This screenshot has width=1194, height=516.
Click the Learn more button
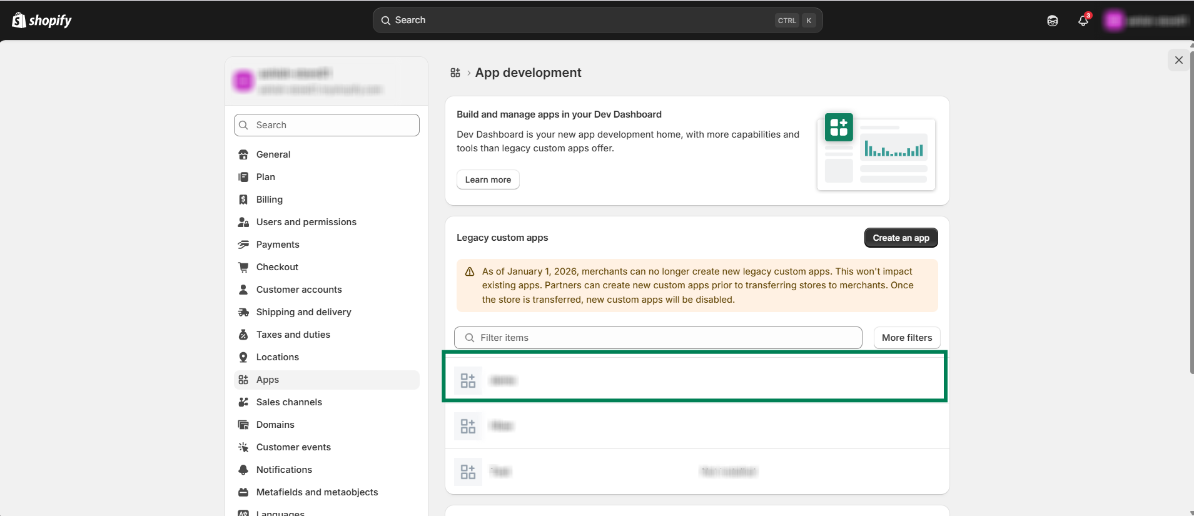tap(488, 180)
